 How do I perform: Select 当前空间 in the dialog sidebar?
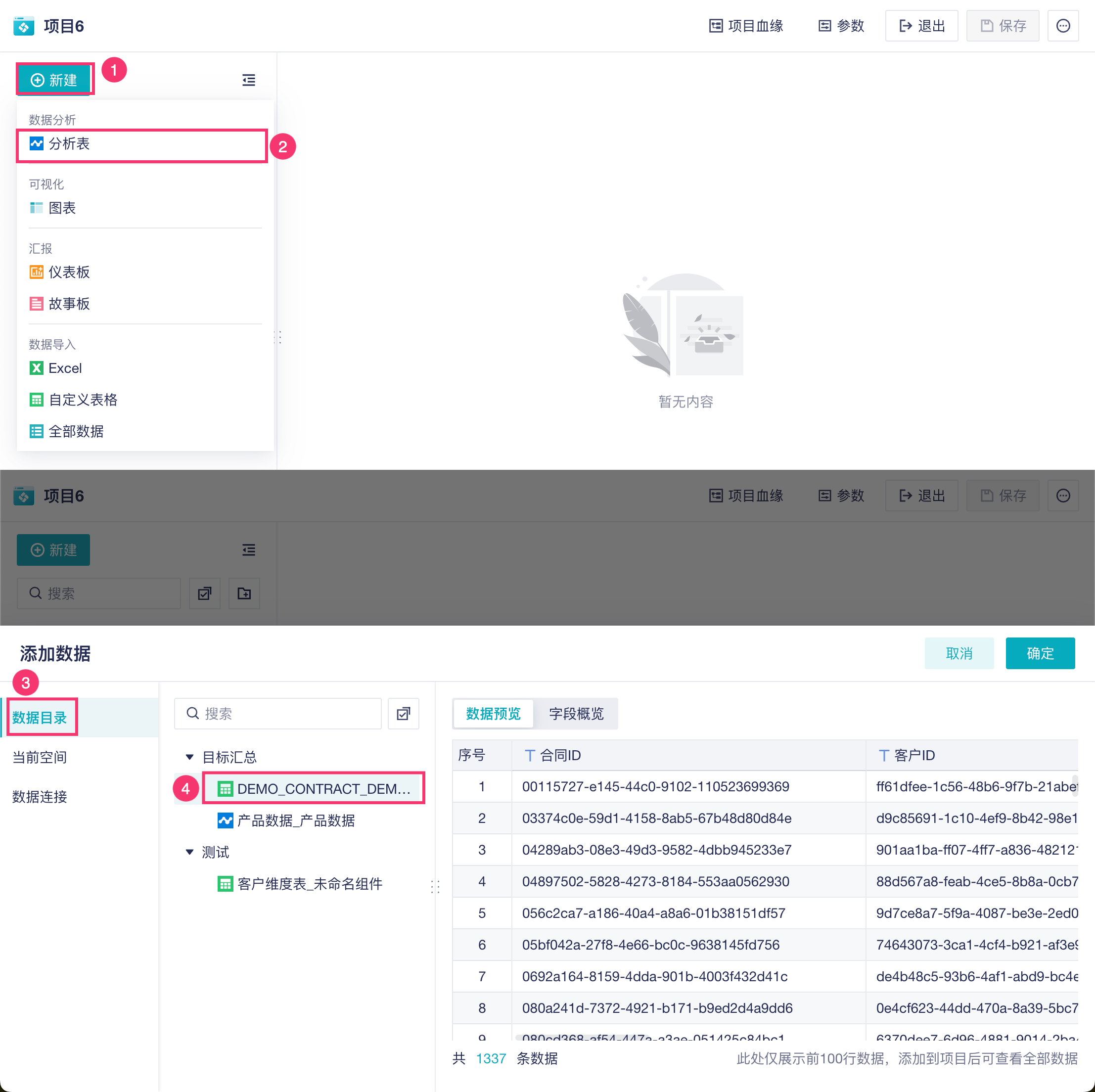(x=40, y=758)
